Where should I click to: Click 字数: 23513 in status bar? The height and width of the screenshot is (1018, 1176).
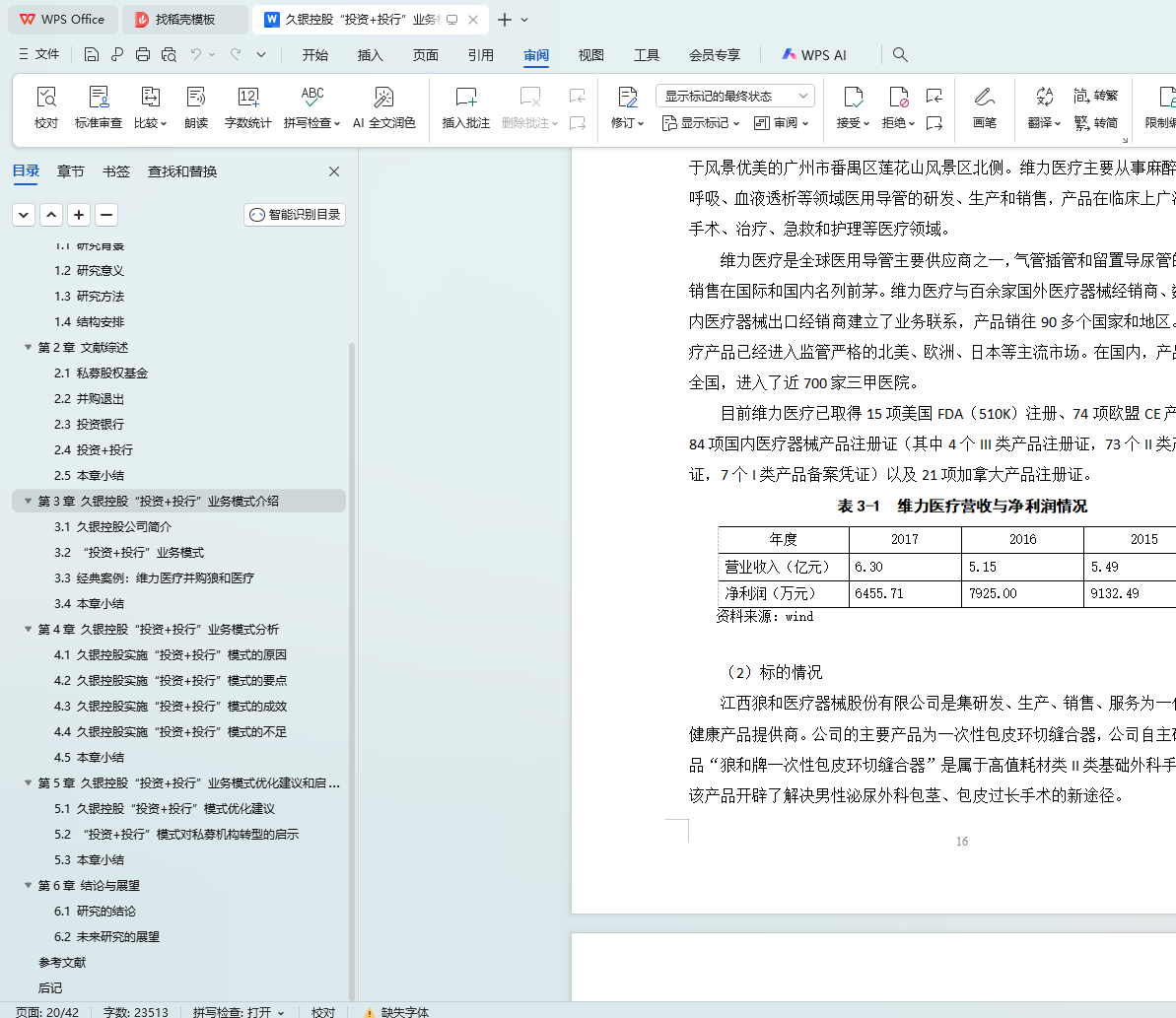[136, 1012]
